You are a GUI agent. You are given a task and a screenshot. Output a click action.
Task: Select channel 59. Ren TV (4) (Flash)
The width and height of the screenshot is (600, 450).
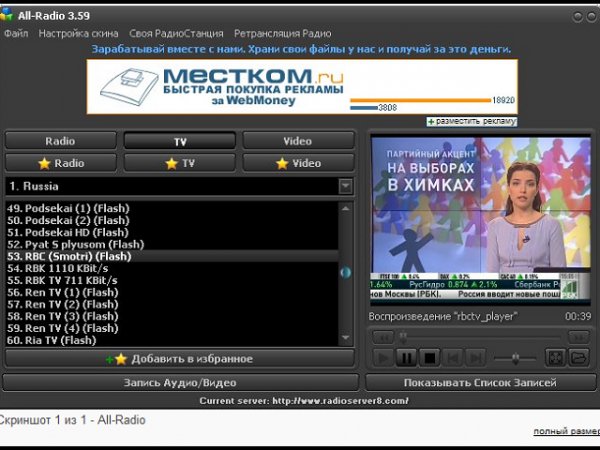(x=172, y=328)
